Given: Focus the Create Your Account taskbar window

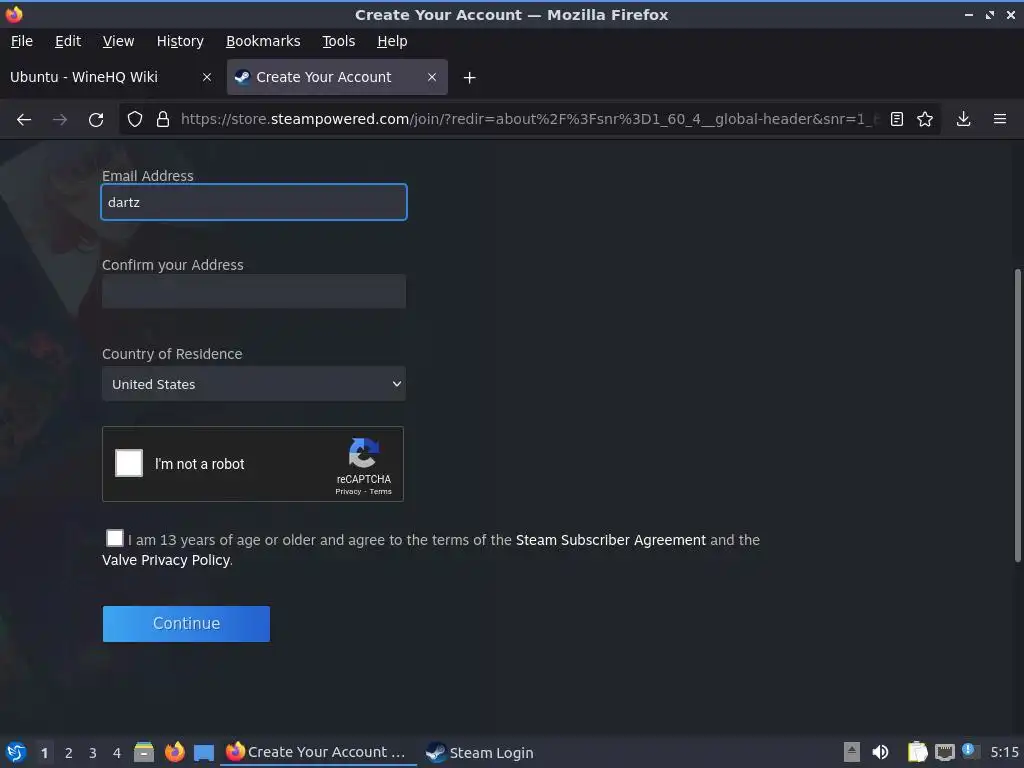Looking at the screenshot, I should click(319, 752).
